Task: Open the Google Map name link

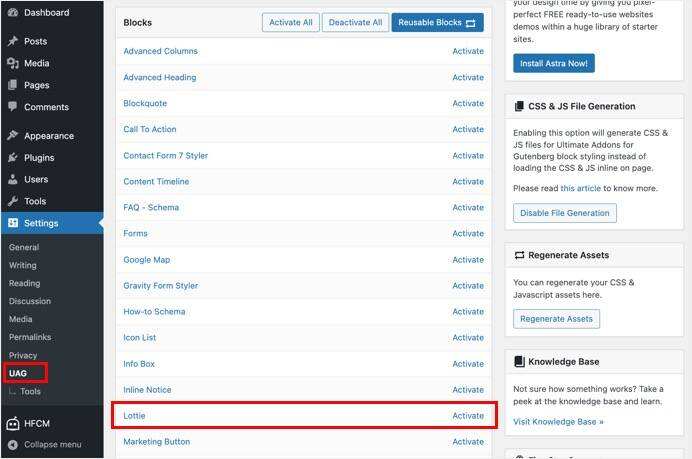Action: tap(147, 260)
